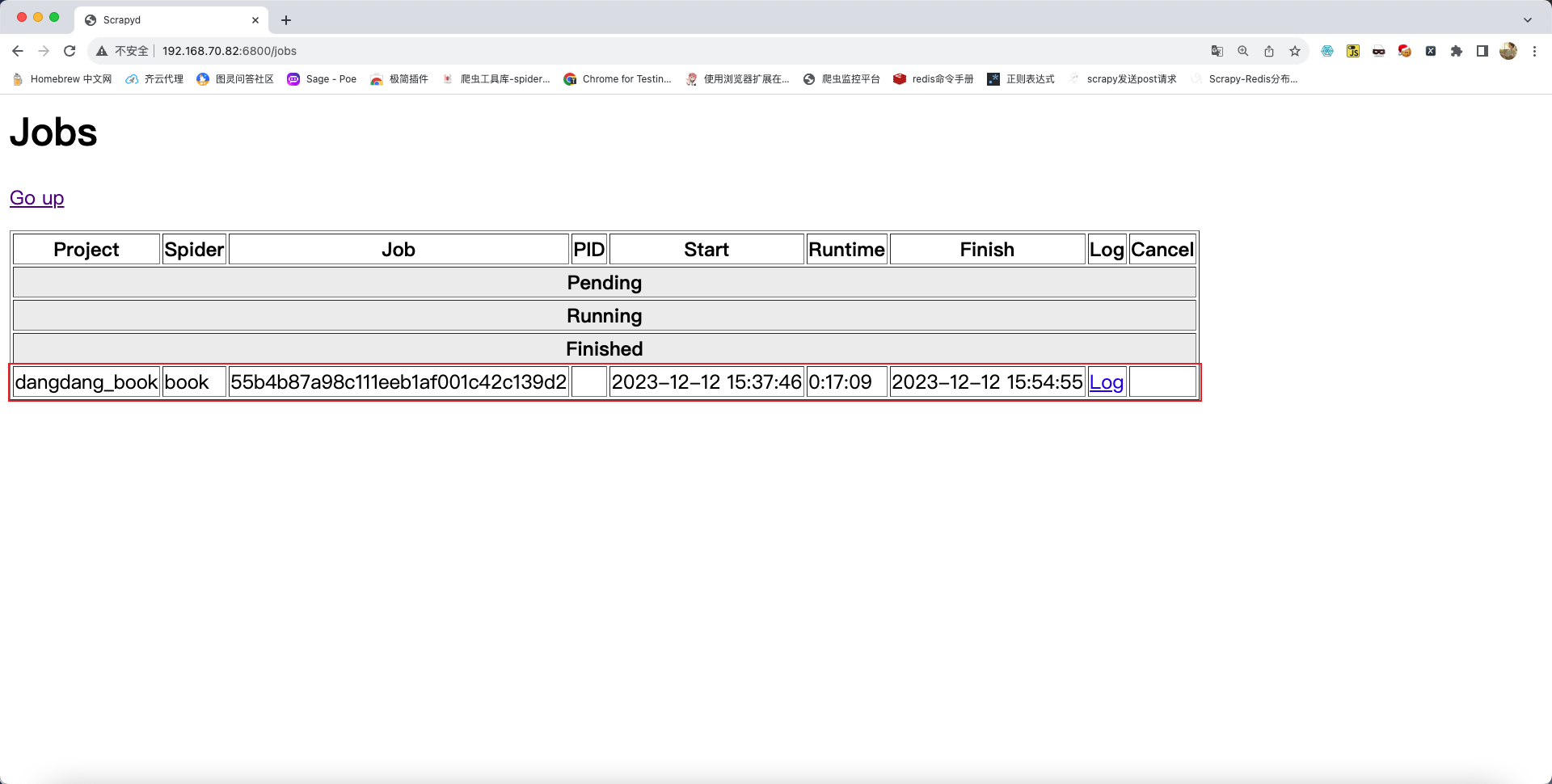Click the Cancel column header

pos(1162,250)
